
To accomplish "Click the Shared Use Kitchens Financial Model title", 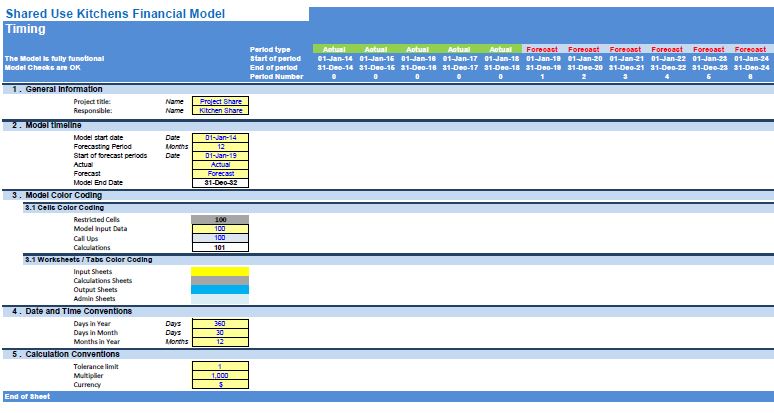I will click(116, 14).
